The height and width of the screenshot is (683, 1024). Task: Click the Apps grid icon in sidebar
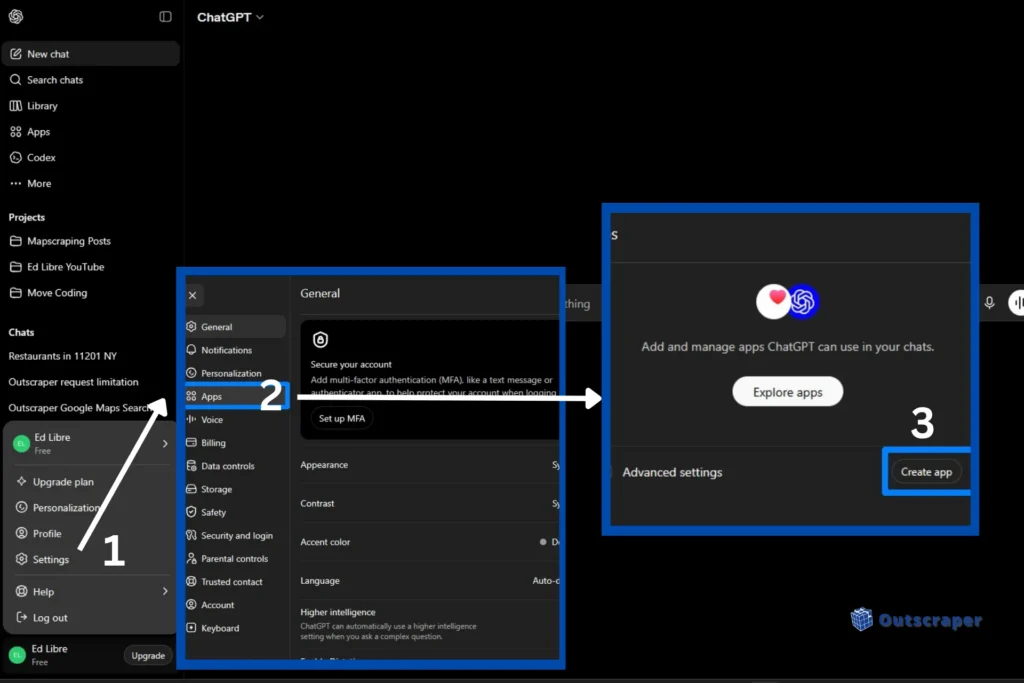(16, 132)
